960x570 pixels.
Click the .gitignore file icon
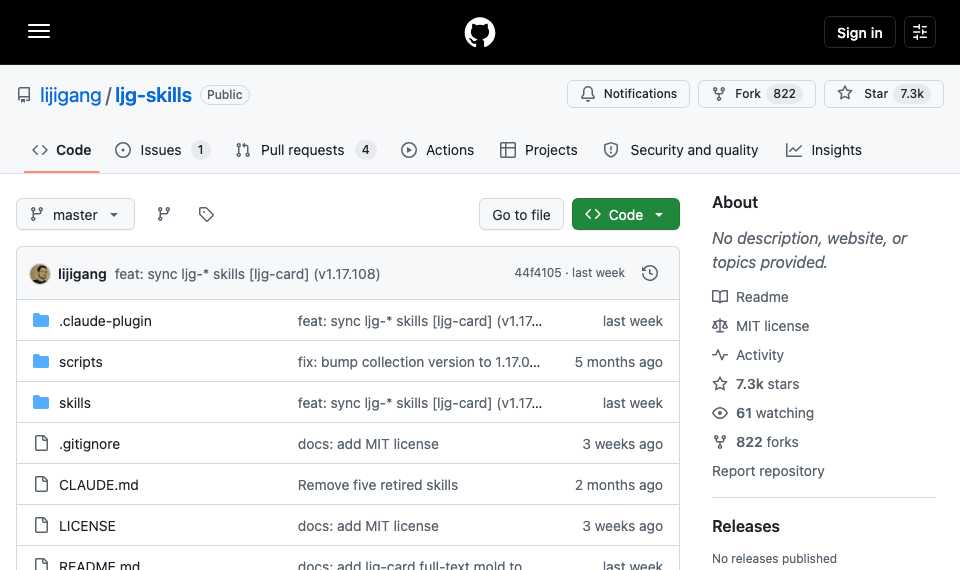[x=41, y=443]
